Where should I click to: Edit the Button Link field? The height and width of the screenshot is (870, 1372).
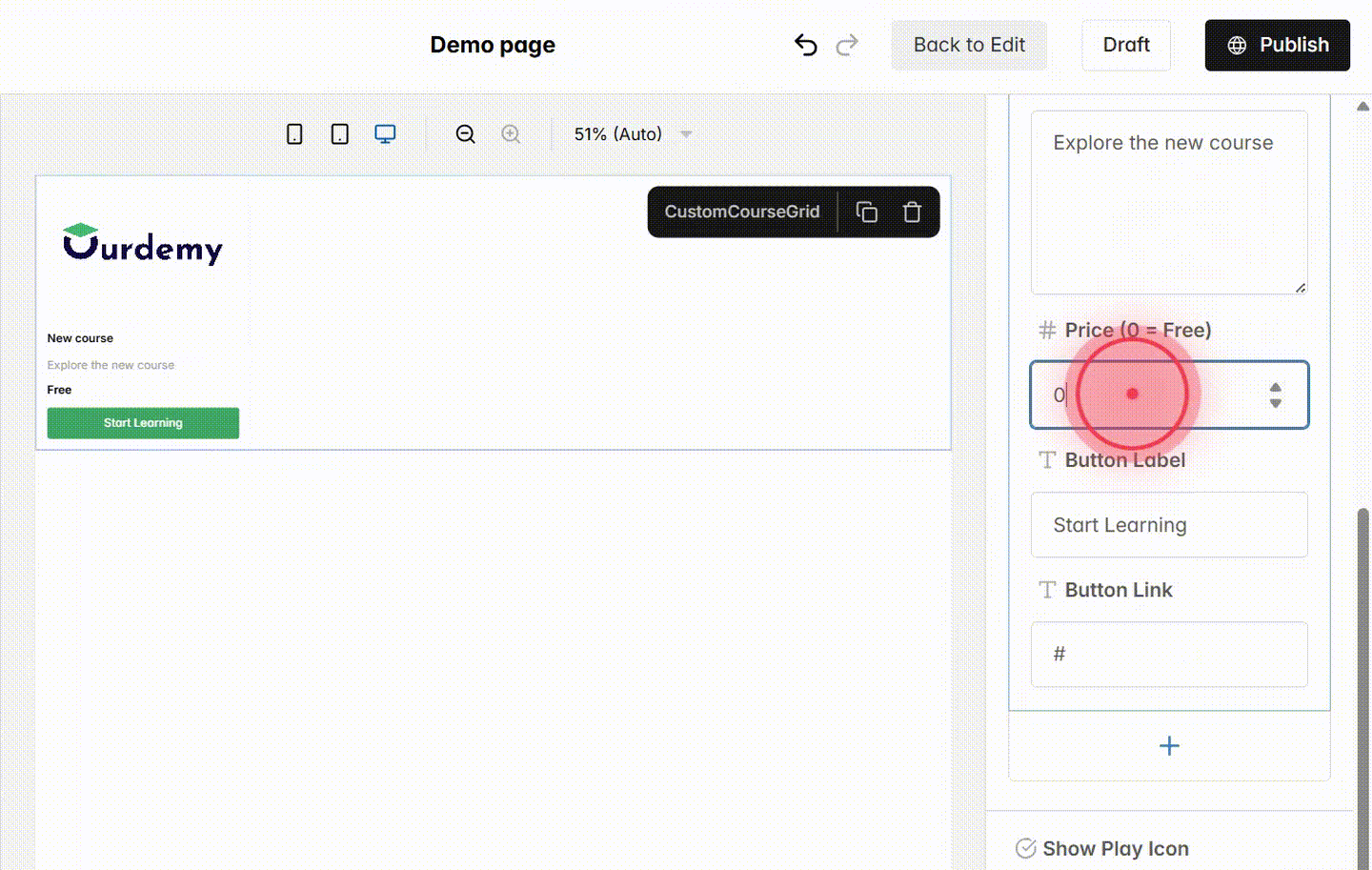click(x=1169, y=655)
